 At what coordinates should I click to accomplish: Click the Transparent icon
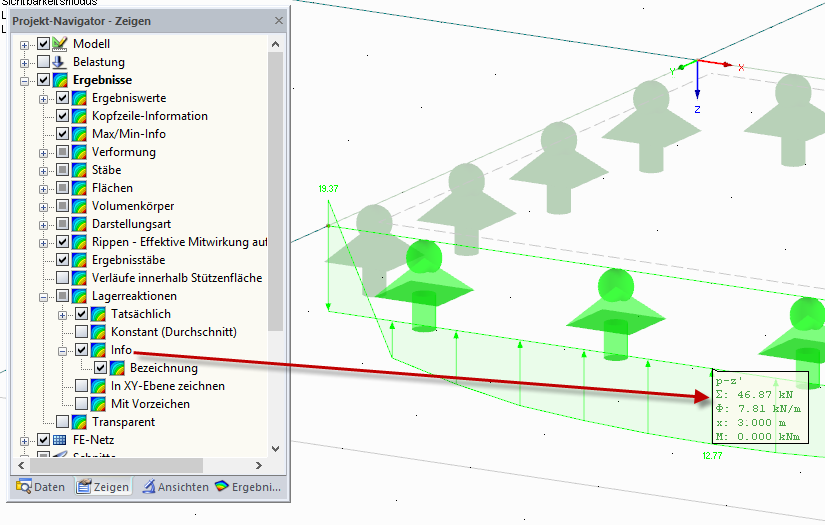(79, 422)
